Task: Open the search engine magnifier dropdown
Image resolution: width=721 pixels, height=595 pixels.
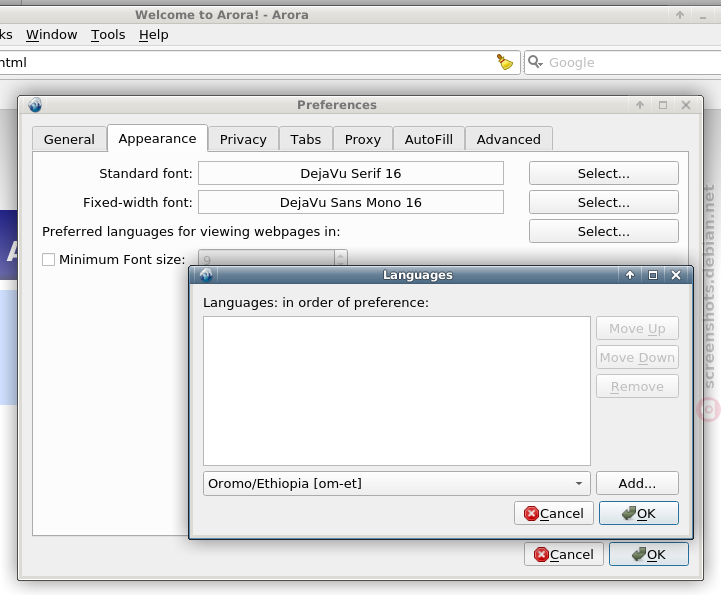Action: [535, 62]
